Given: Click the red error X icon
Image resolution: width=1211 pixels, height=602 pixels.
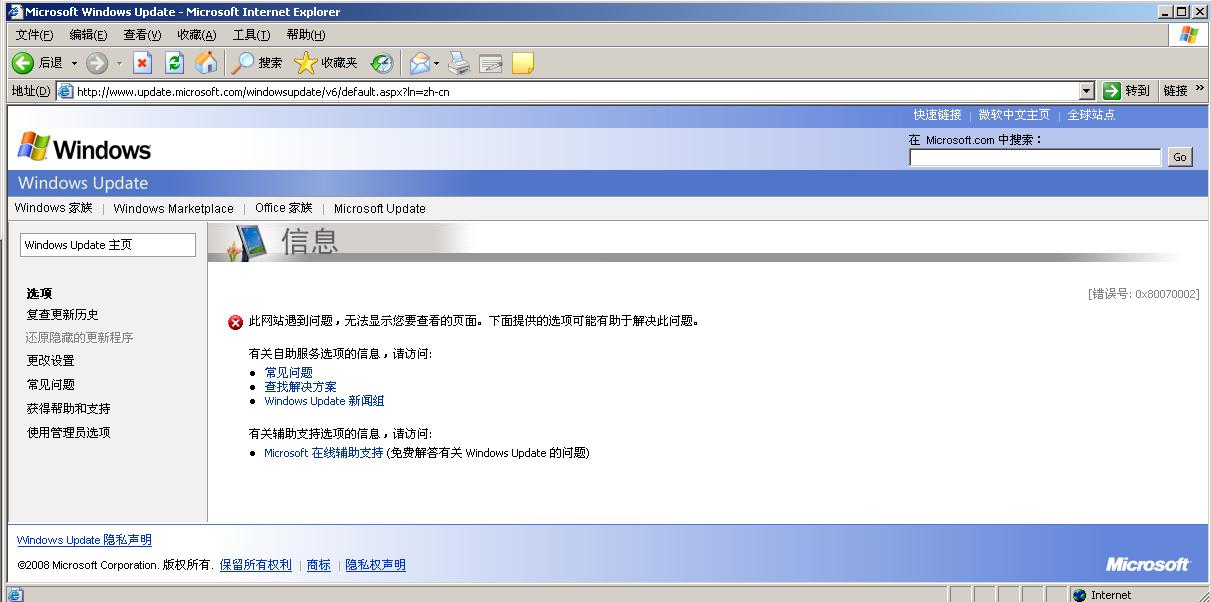Looking at the screenshot, I should click(236, 322).
